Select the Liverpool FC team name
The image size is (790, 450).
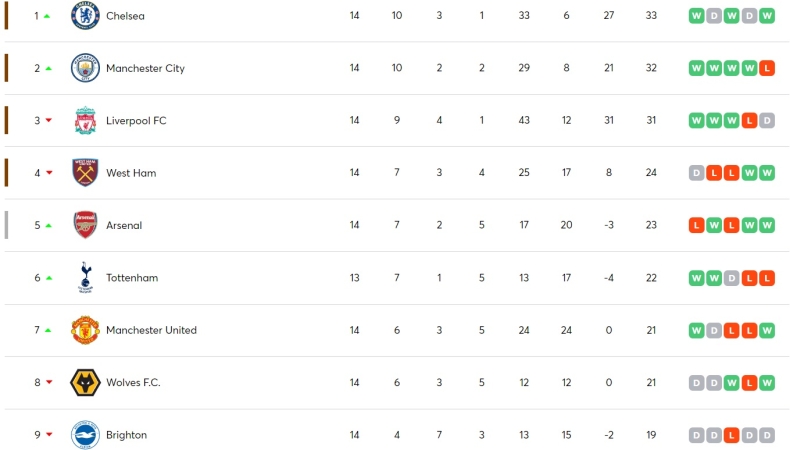pyautogui.click(x=136, y=121)
